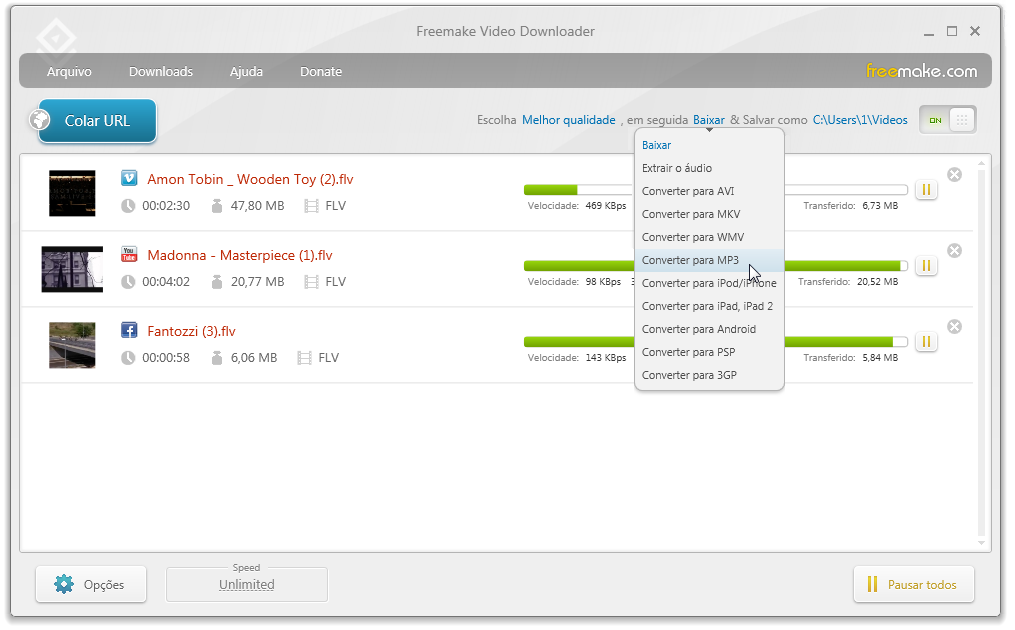Click the Colar URL button
Viewport: 1015px width, 630px height.
tap(97, 120)
